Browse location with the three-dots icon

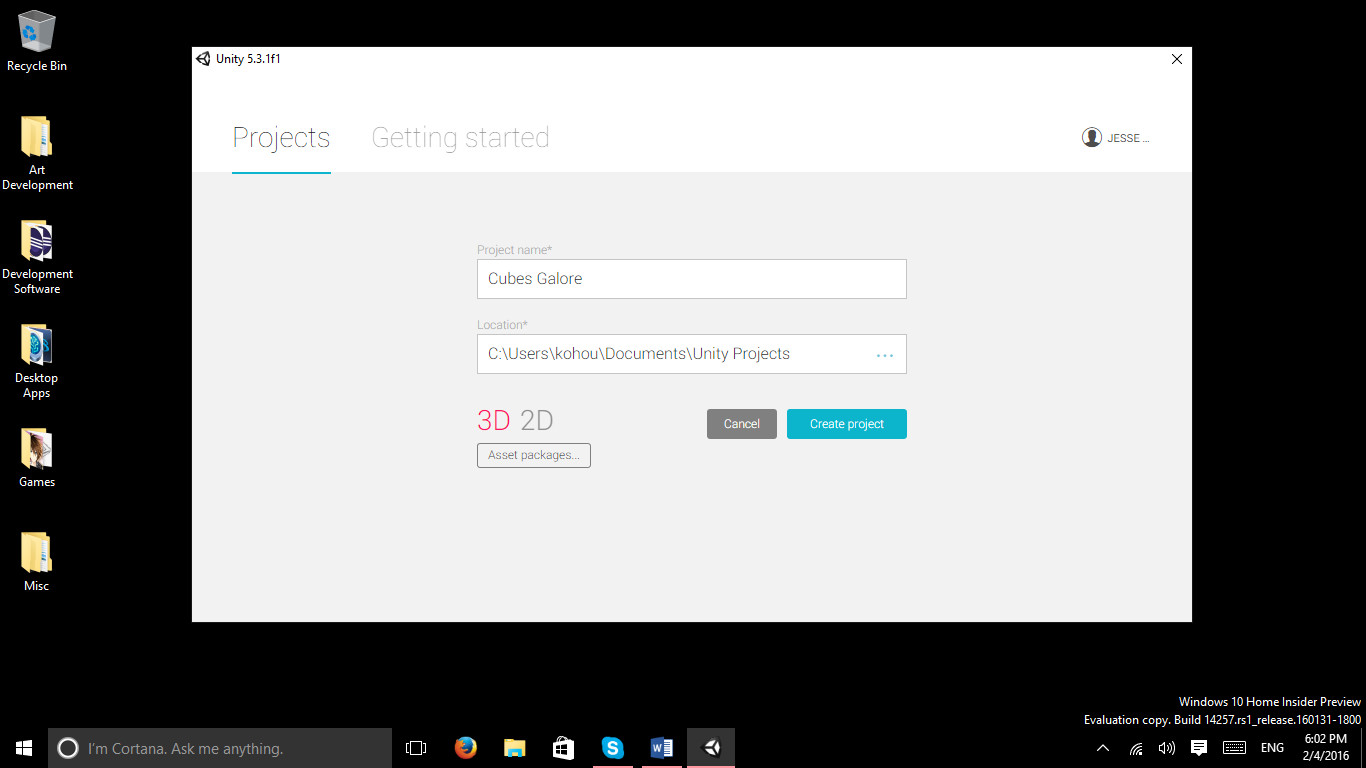click(x=885, y=355)
